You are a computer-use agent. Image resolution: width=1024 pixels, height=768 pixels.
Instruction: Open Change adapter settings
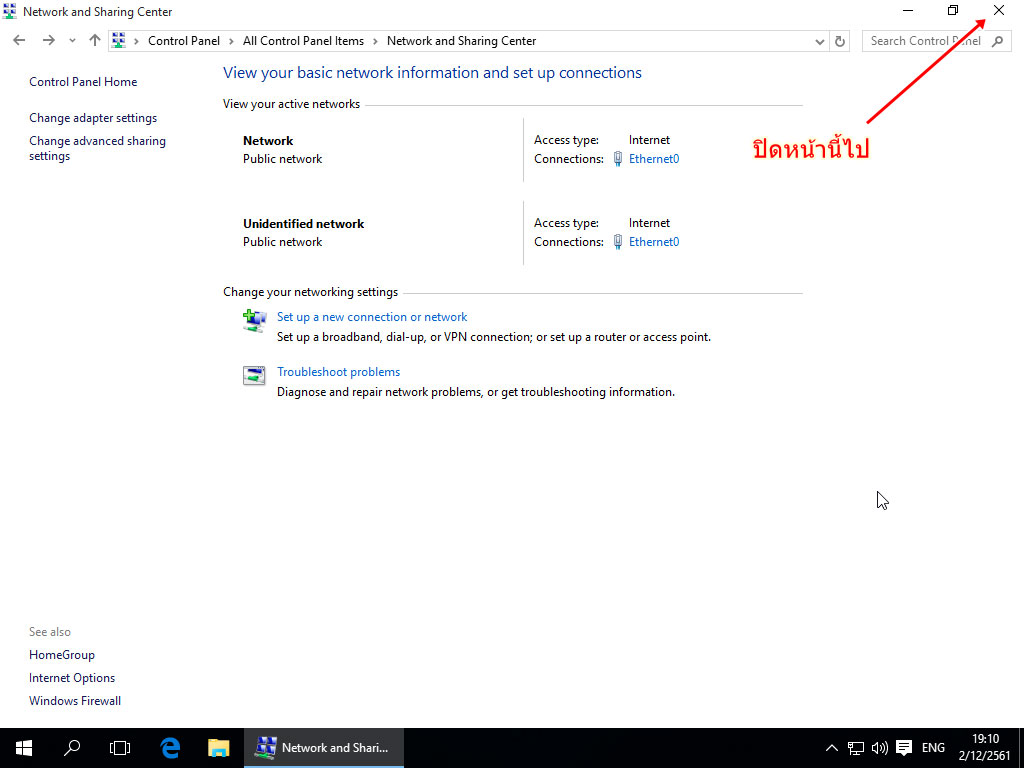pyautogui.click(x=93, y=118)
